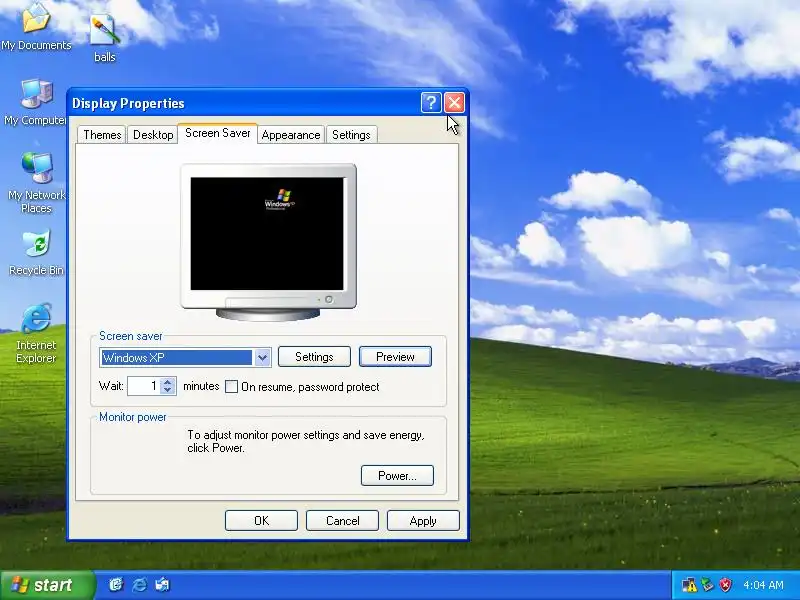Click the network warning tray icon
Image resolution: width=800 pixels, height=600 pixels.
(689, 585)
